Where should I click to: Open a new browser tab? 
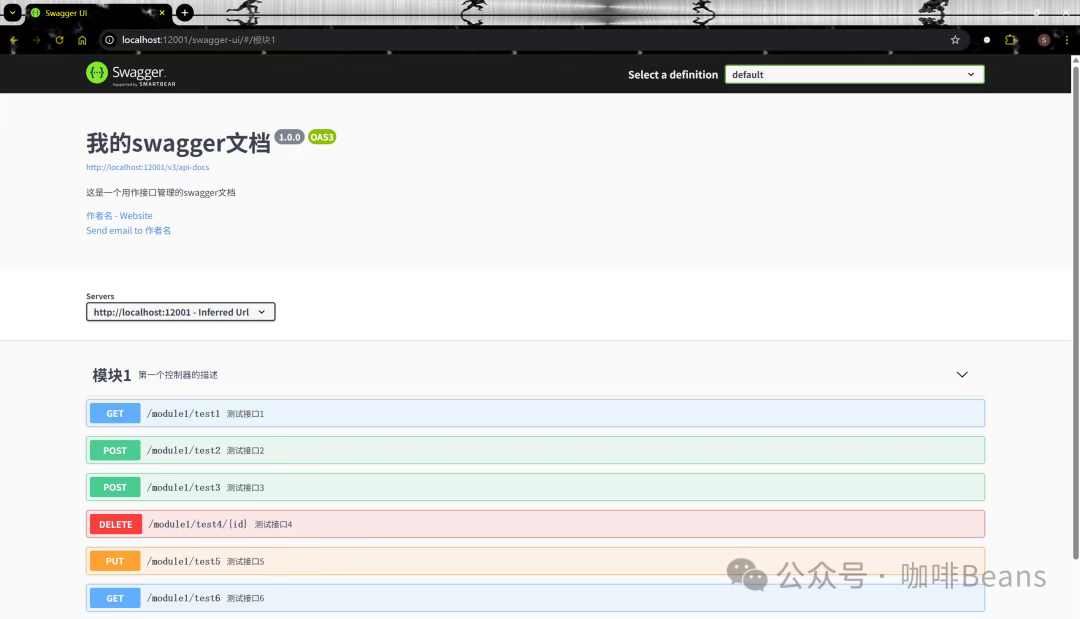tap(183, 13)
